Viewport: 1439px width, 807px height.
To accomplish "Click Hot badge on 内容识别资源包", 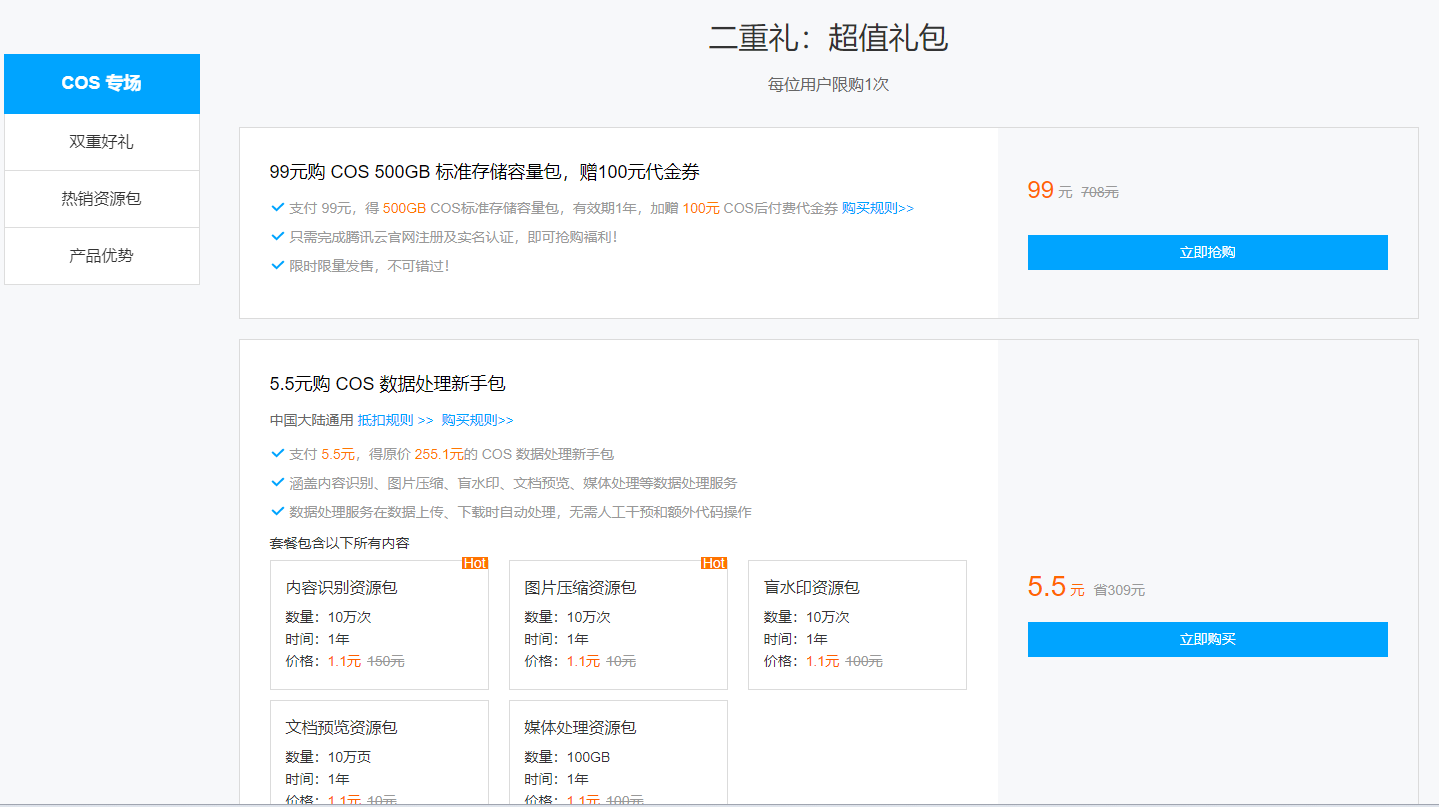I will (x=475, y=563).
